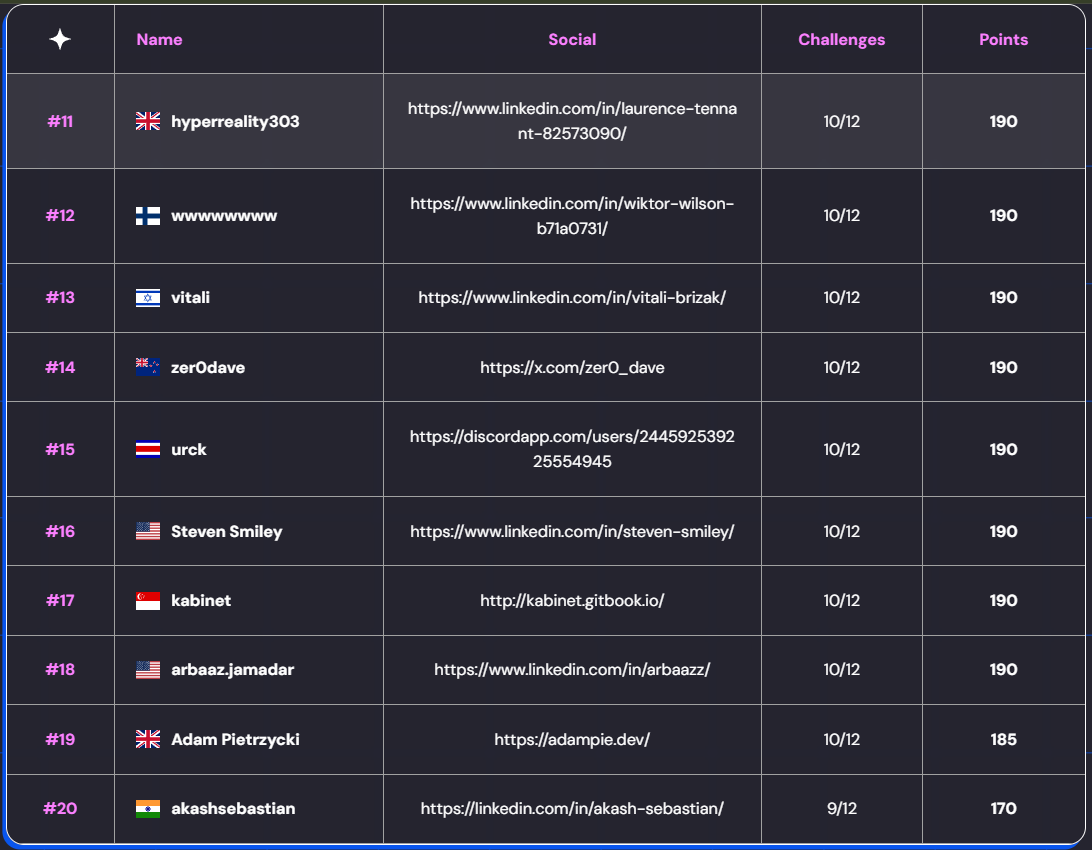Click the Social column header
Viewport: 1092px width, 850px height.
pyautogui.click(x=572, y=39)
